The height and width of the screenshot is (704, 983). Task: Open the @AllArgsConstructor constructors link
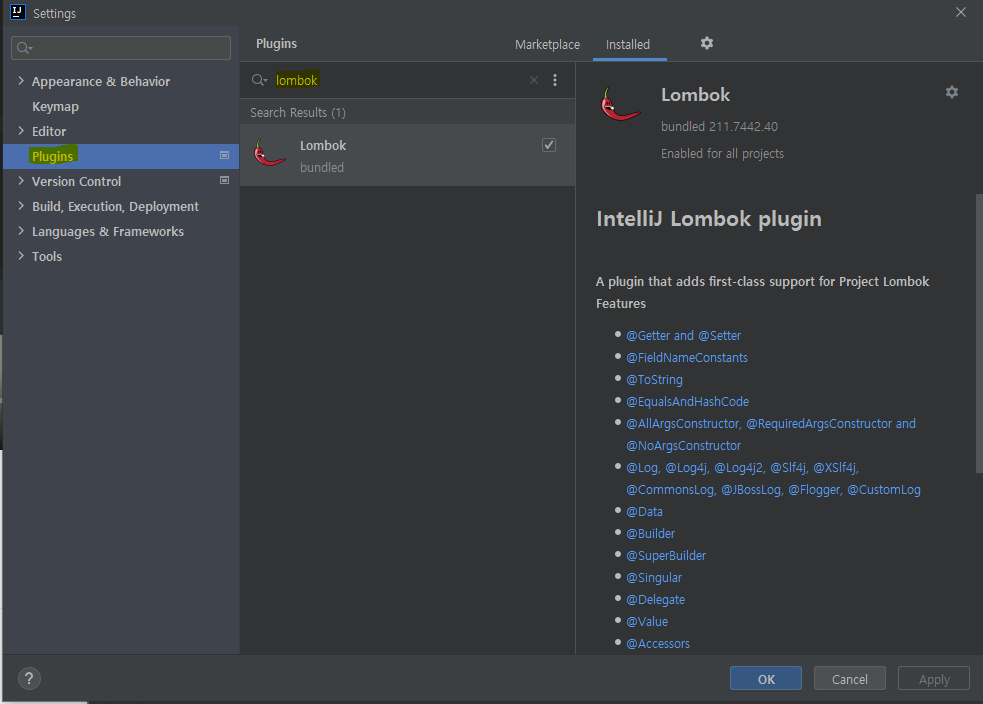[x=770, y=434]
